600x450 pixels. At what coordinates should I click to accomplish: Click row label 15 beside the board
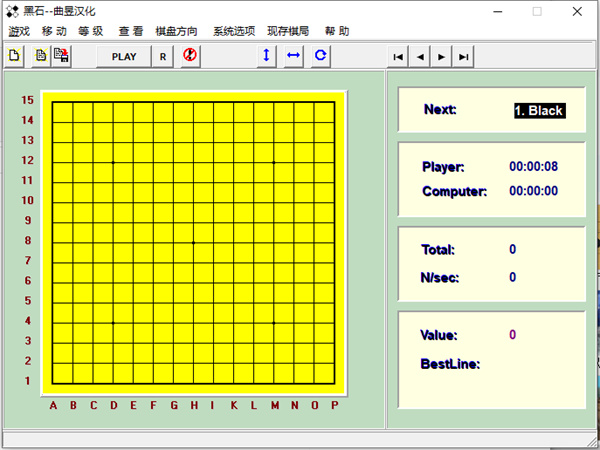coord(28,100)
